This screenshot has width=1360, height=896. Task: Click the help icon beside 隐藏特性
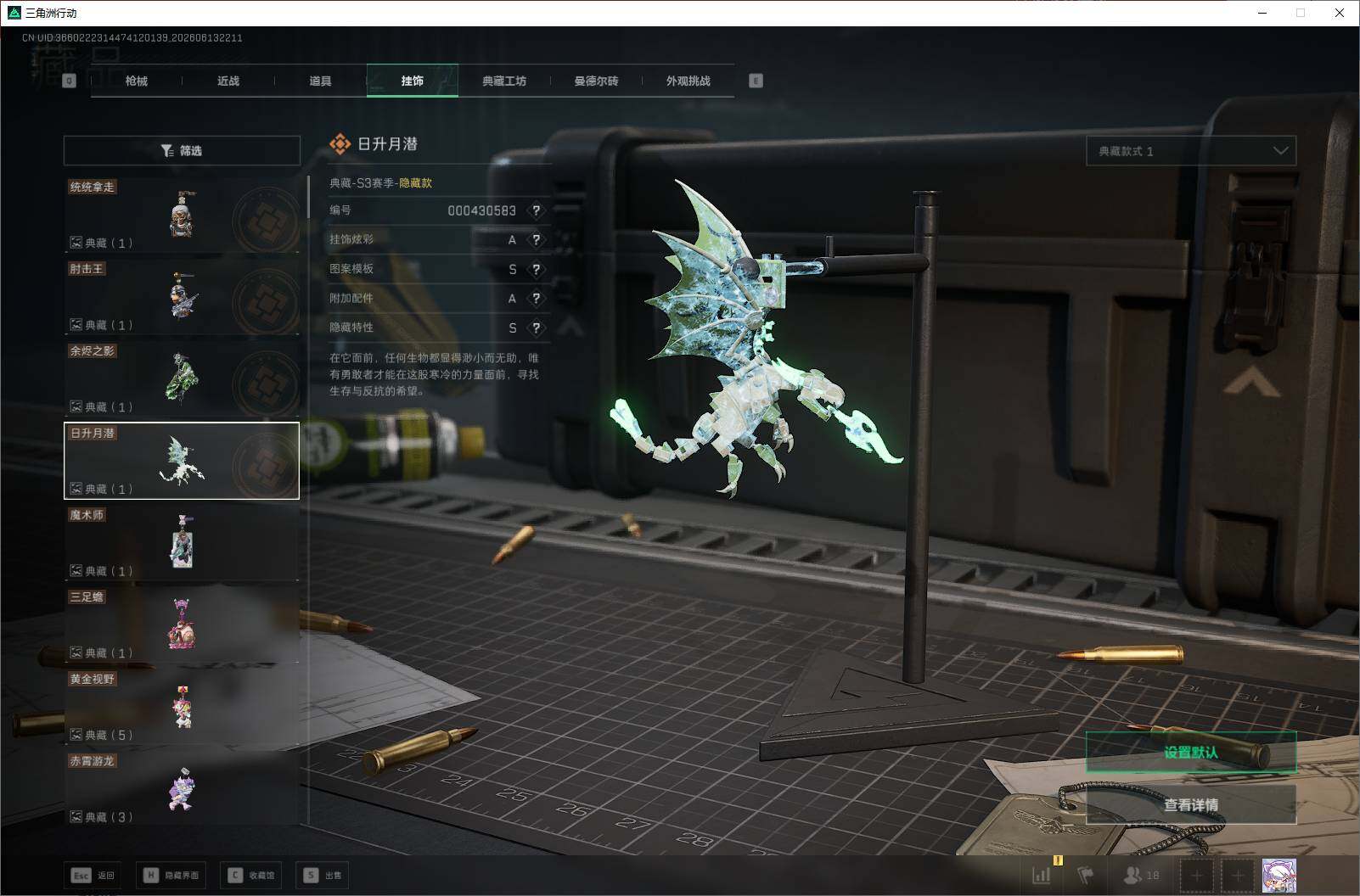coord(536,328)
